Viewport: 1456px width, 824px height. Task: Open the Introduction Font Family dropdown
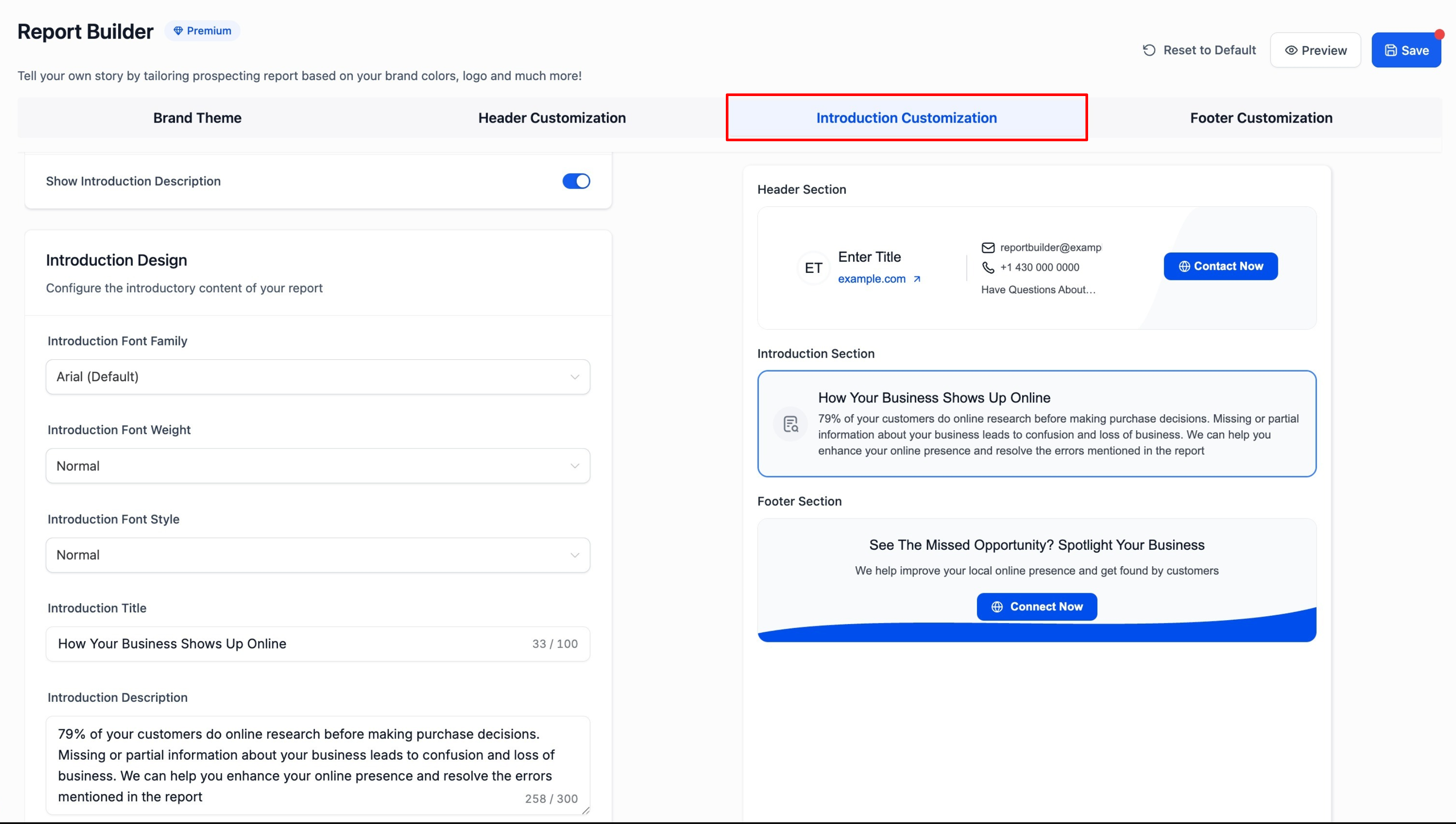click(x=318, y=377)
